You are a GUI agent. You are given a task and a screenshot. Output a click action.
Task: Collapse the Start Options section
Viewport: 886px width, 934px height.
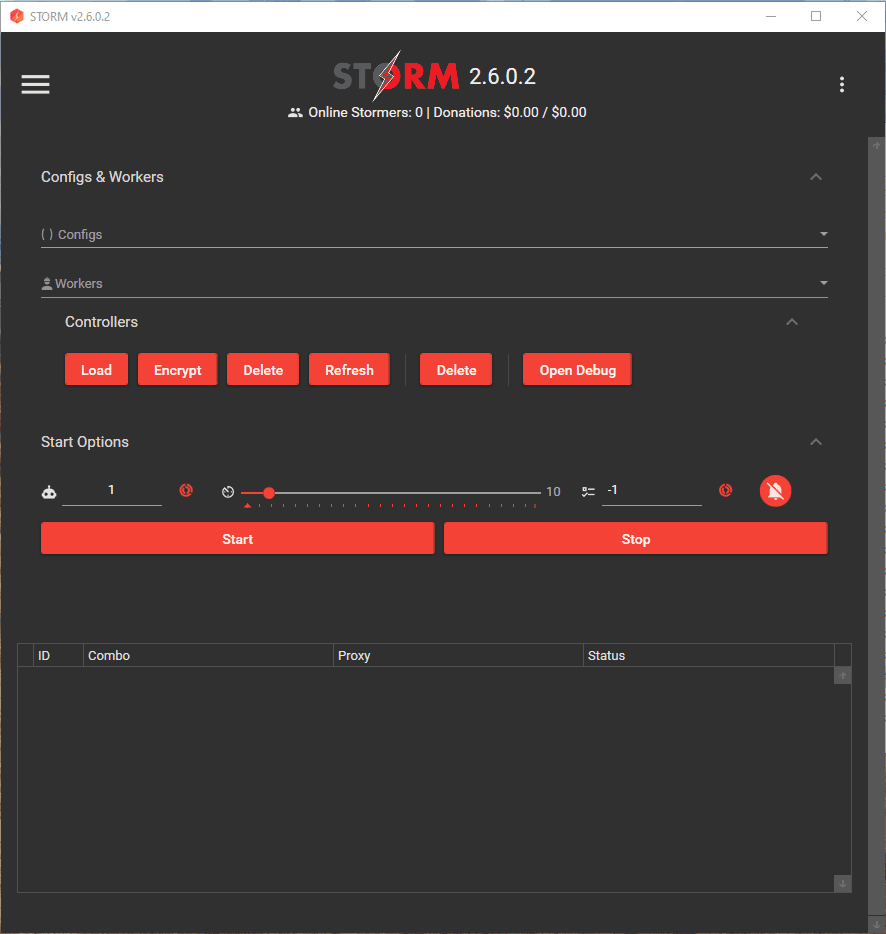(x=816, y=442)
